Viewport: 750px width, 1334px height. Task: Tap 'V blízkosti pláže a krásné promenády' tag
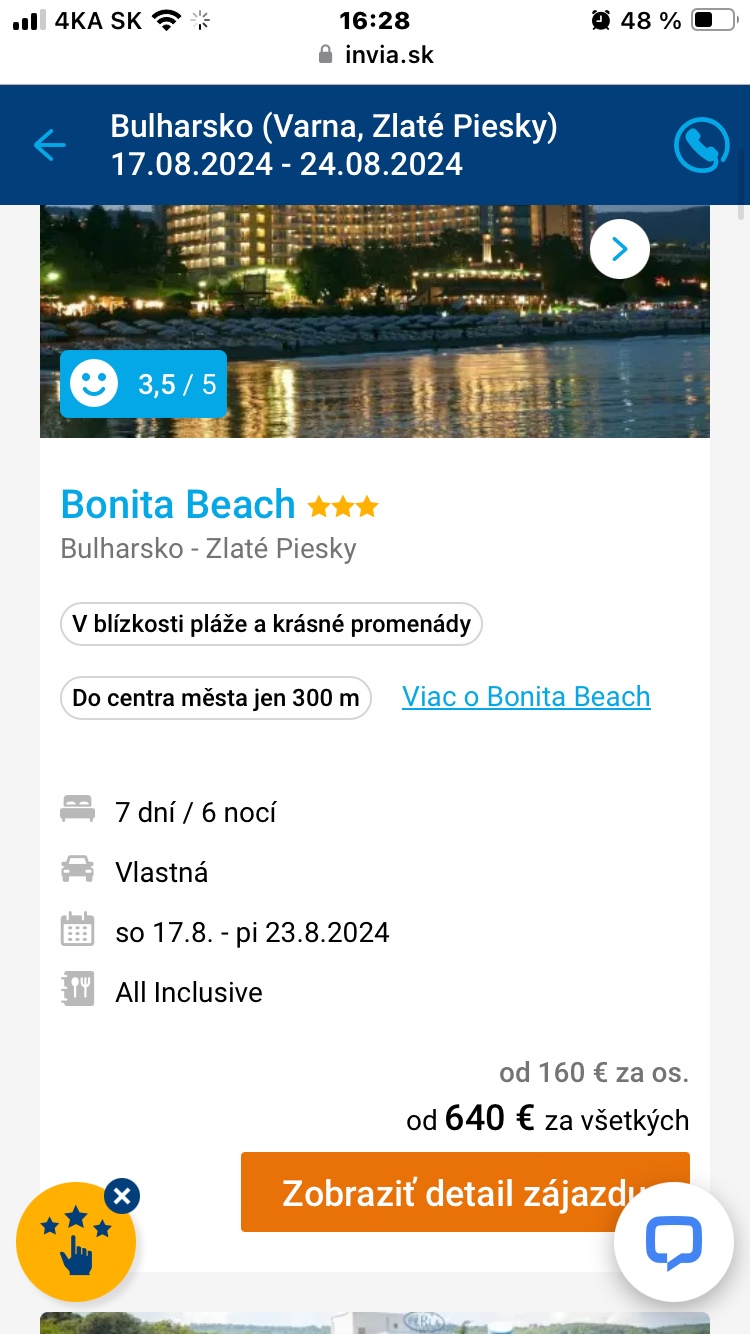271,624
